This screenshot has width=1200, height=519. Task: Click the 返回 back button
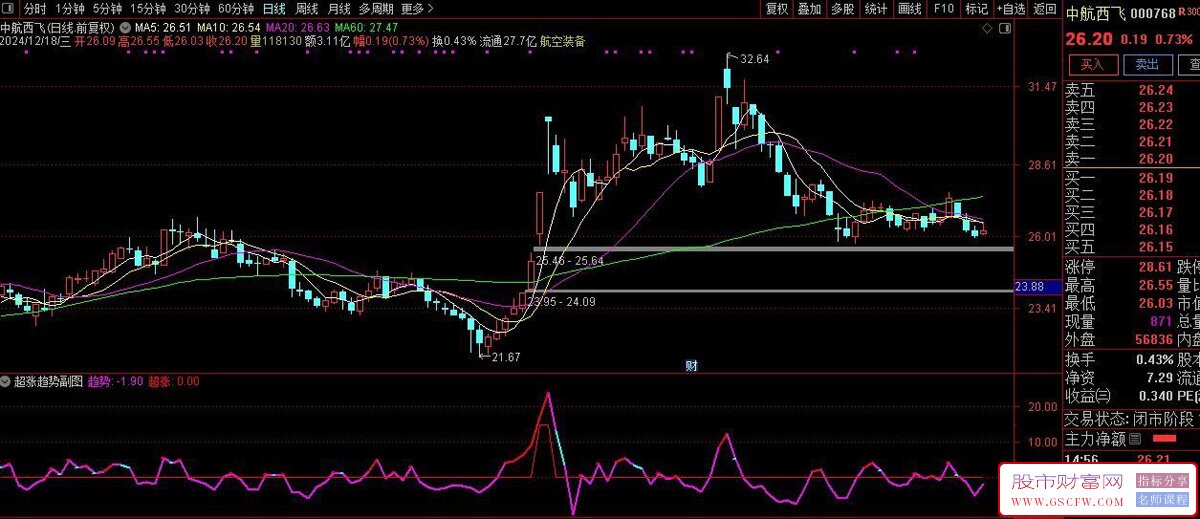1044,9
